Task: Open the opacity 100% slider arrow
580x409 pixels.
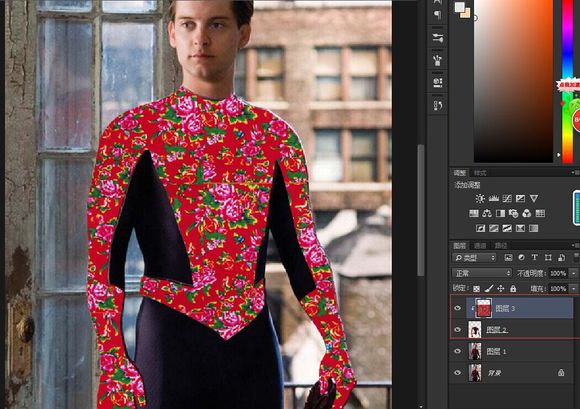Action: pyautogui.click(x=574, y=273)
